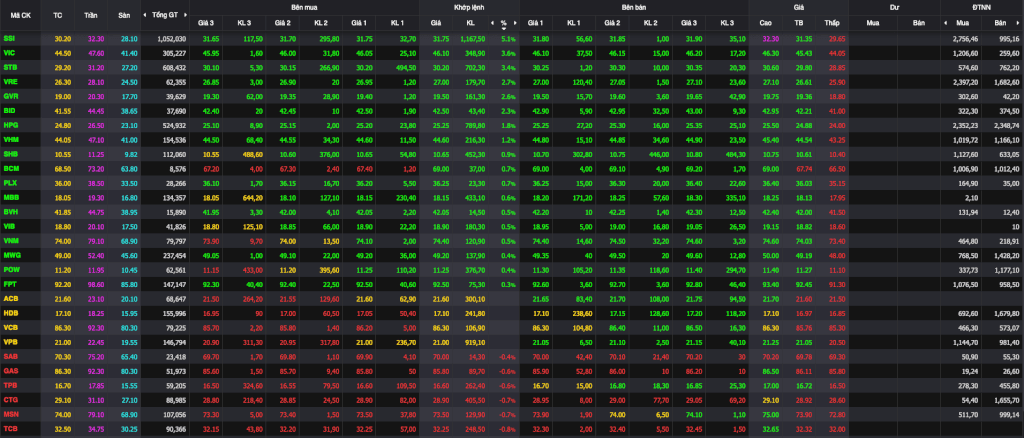Click TCB percent change -0.8%
1024x438 pixels.
(x=508, y=428)
